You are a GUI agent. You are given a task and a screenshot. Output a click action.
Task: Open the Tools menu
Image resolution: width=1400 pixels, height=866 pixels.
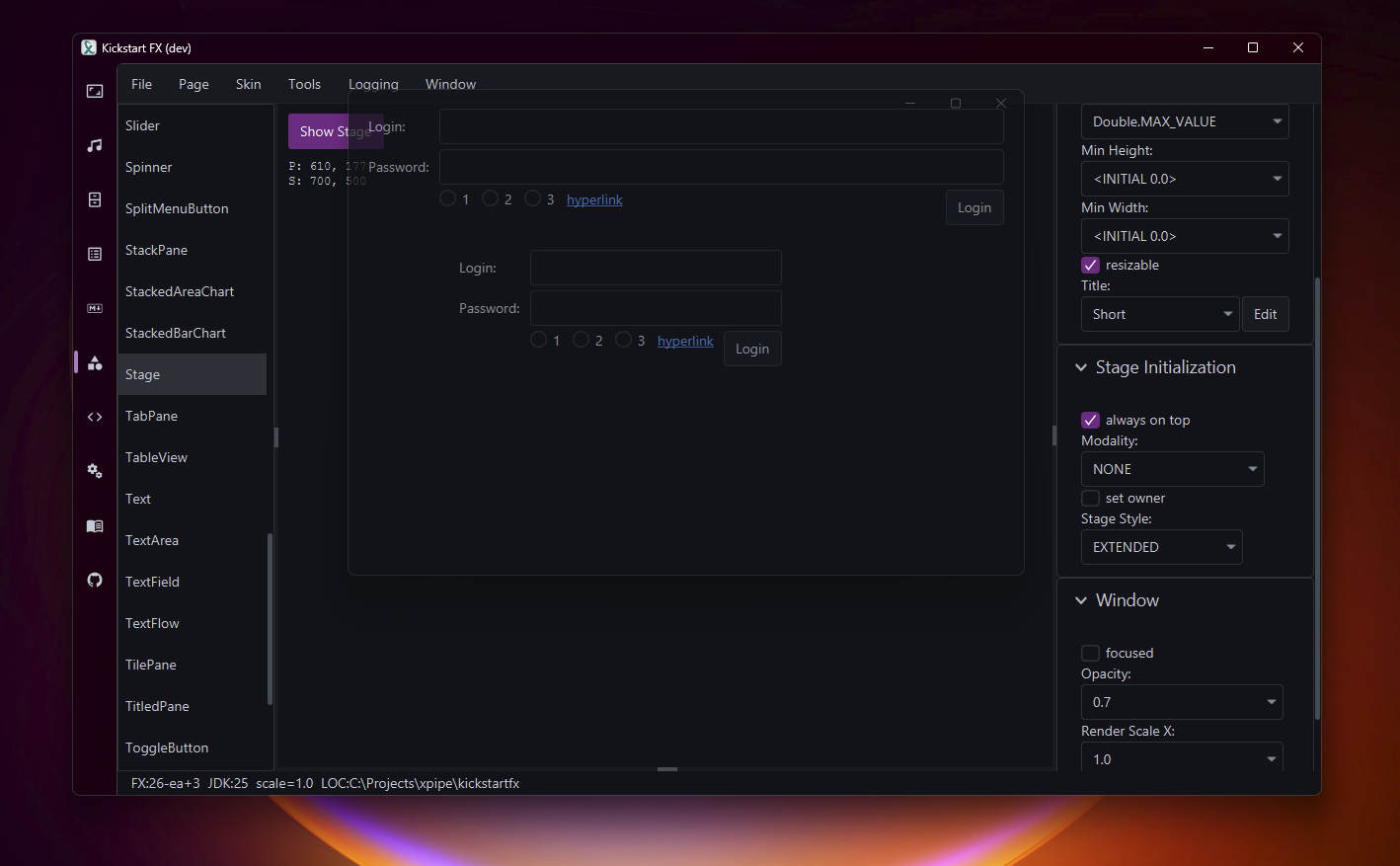pyautogui.click(x=304, y=85)
